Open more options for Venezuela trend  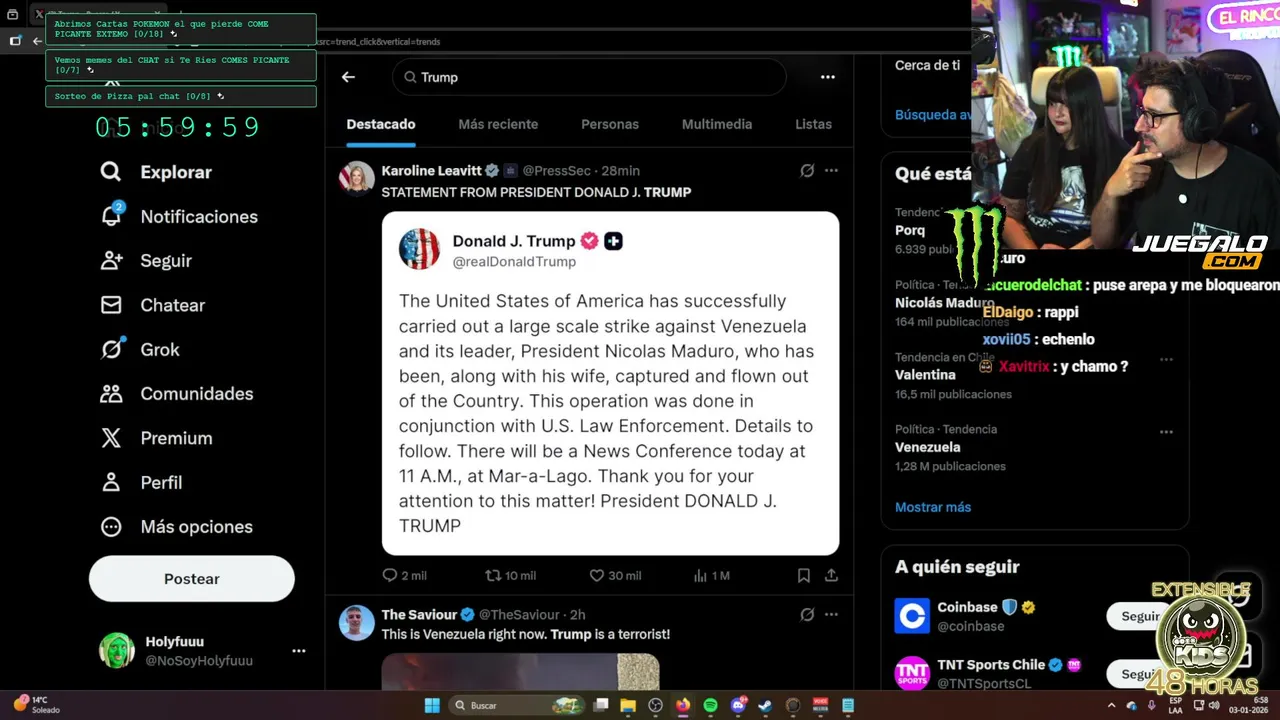pos(1166,432)
